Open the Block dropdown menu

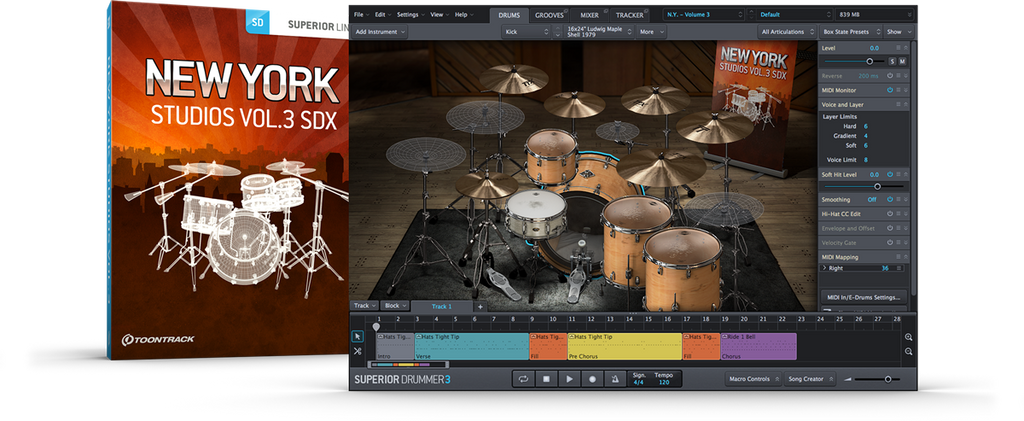click(396, 305)
